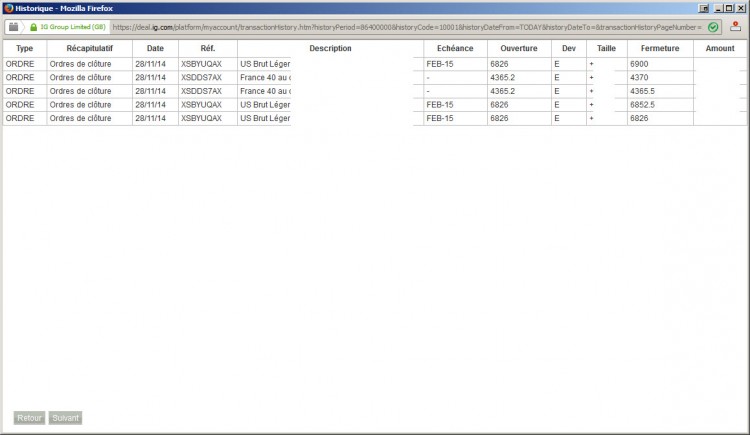Click the Suivant button
This screenshot has height=435, width=750.
pos(66,418)
